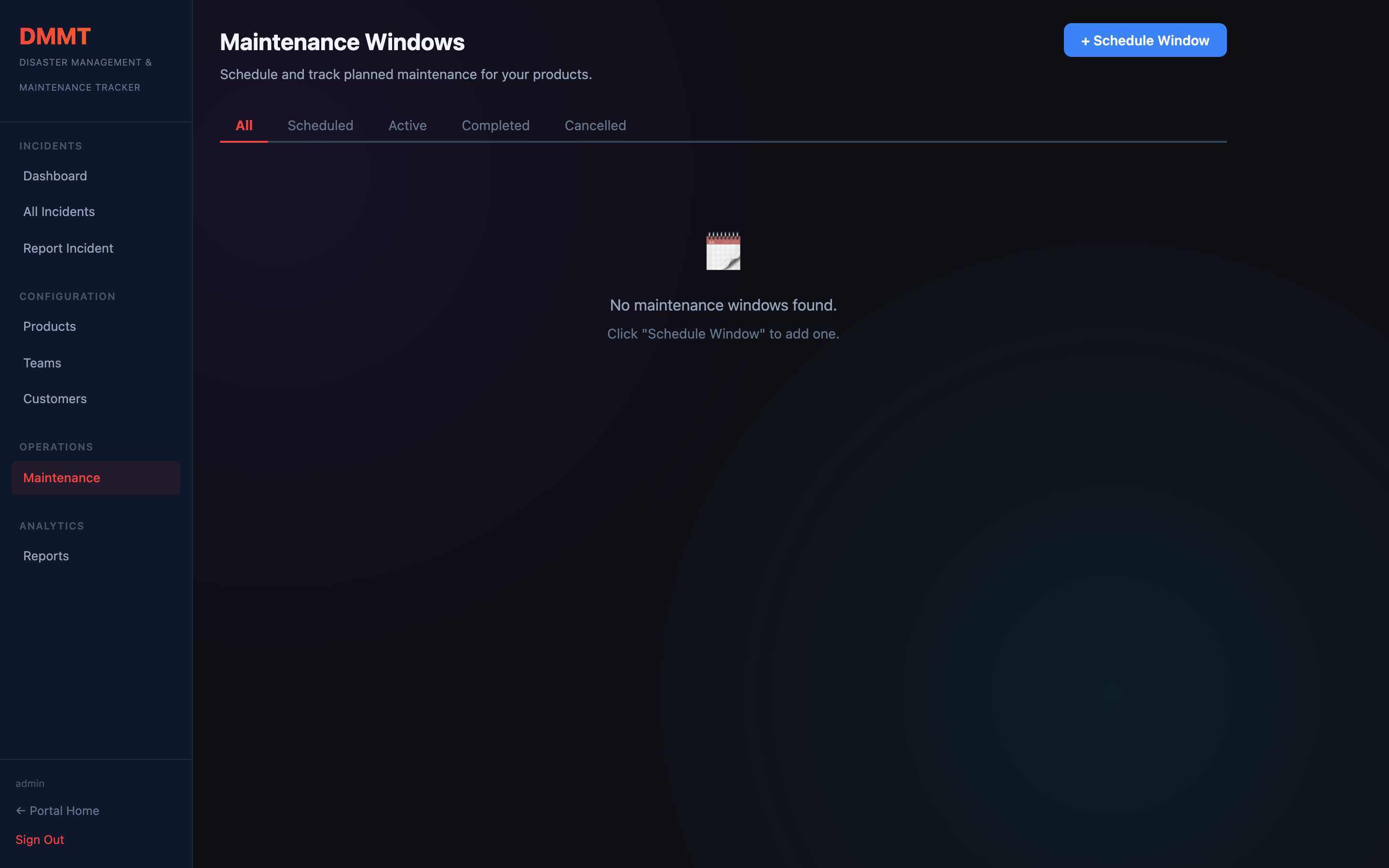1389x868 pixels.
Task: Click Sign Out
Action: pyautogui.click(x=40, y=839)
